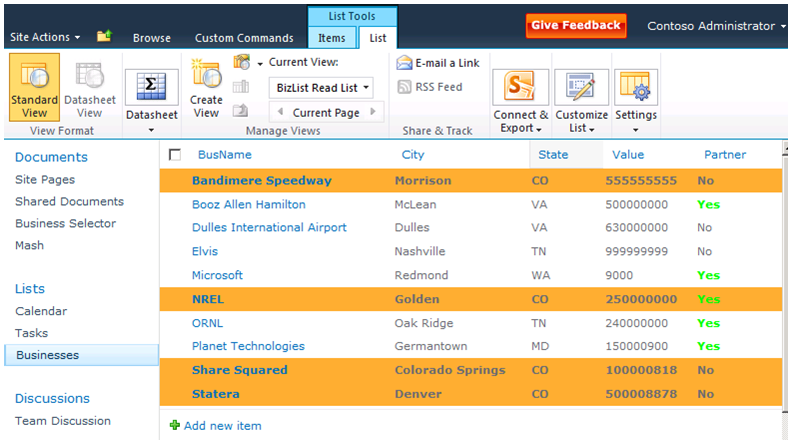Click the E-mail a Link icon
The image size is (794, 446).
tap(404, 63)
